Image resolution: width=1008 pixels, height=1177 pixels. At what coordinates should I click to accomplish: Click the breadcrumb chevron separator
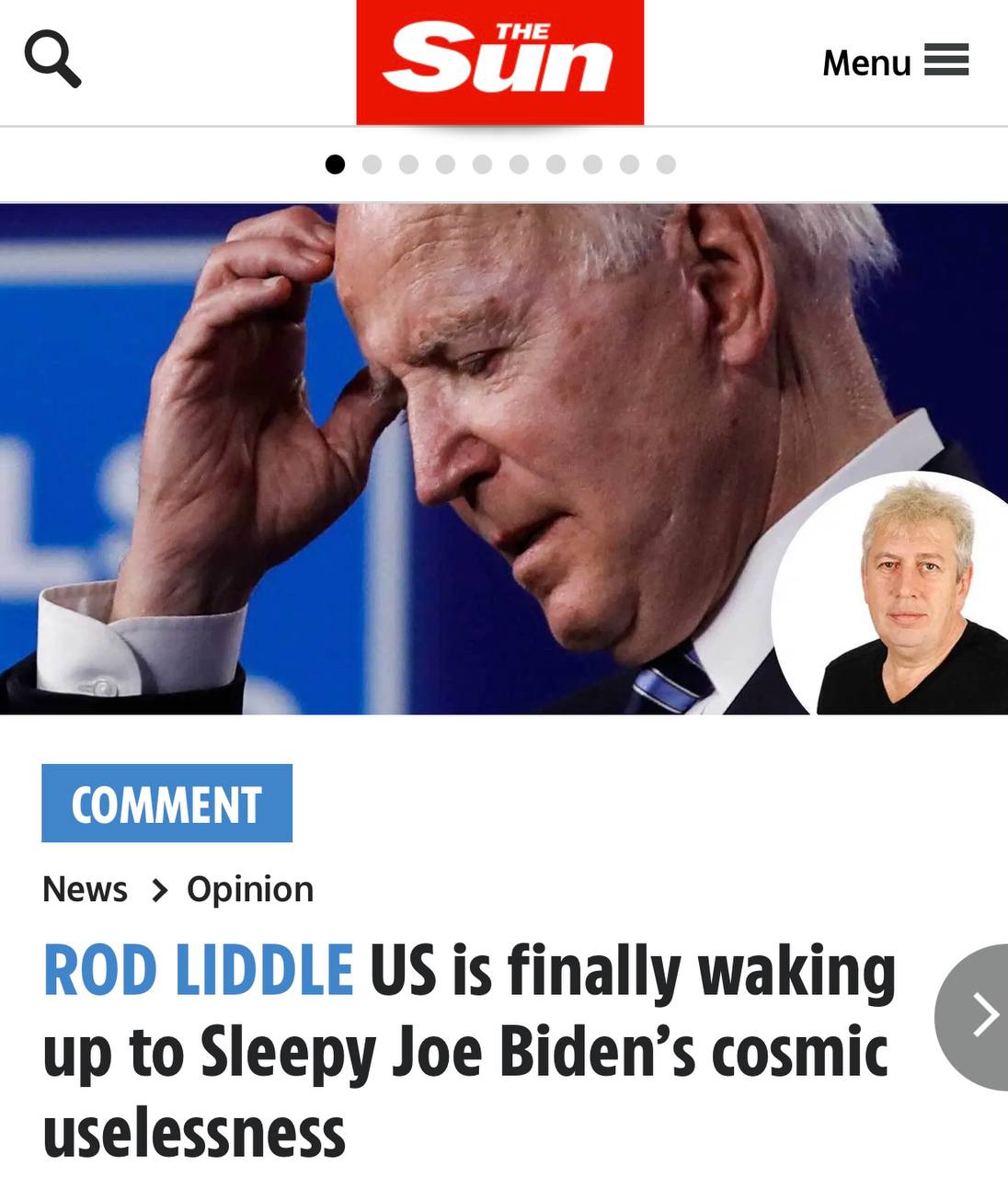(x=159, y=890)
